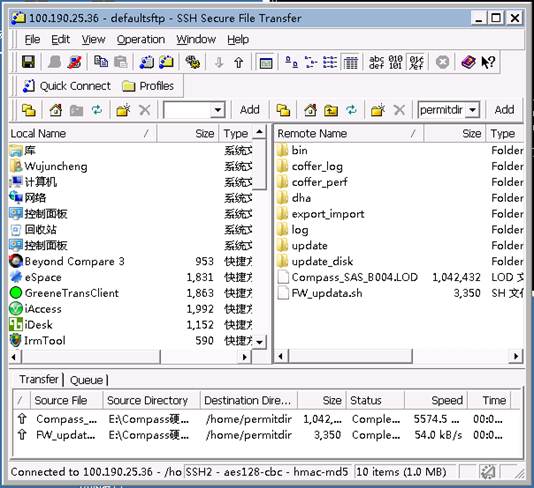Sort remote files by Remote Name header
This screenshot has height=488, width=534.
tap(349, 133)
